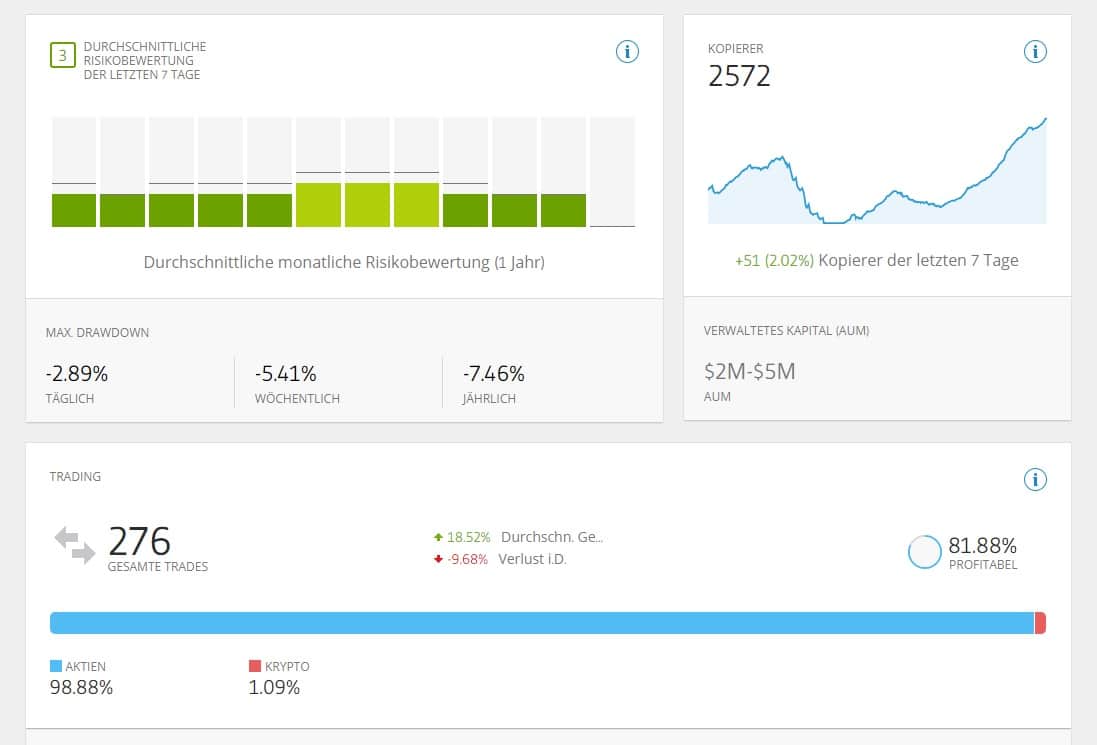Screen dimensions: 1097x745
Task: Click the "Verlust i.D." label
Action: pos(532,559)
